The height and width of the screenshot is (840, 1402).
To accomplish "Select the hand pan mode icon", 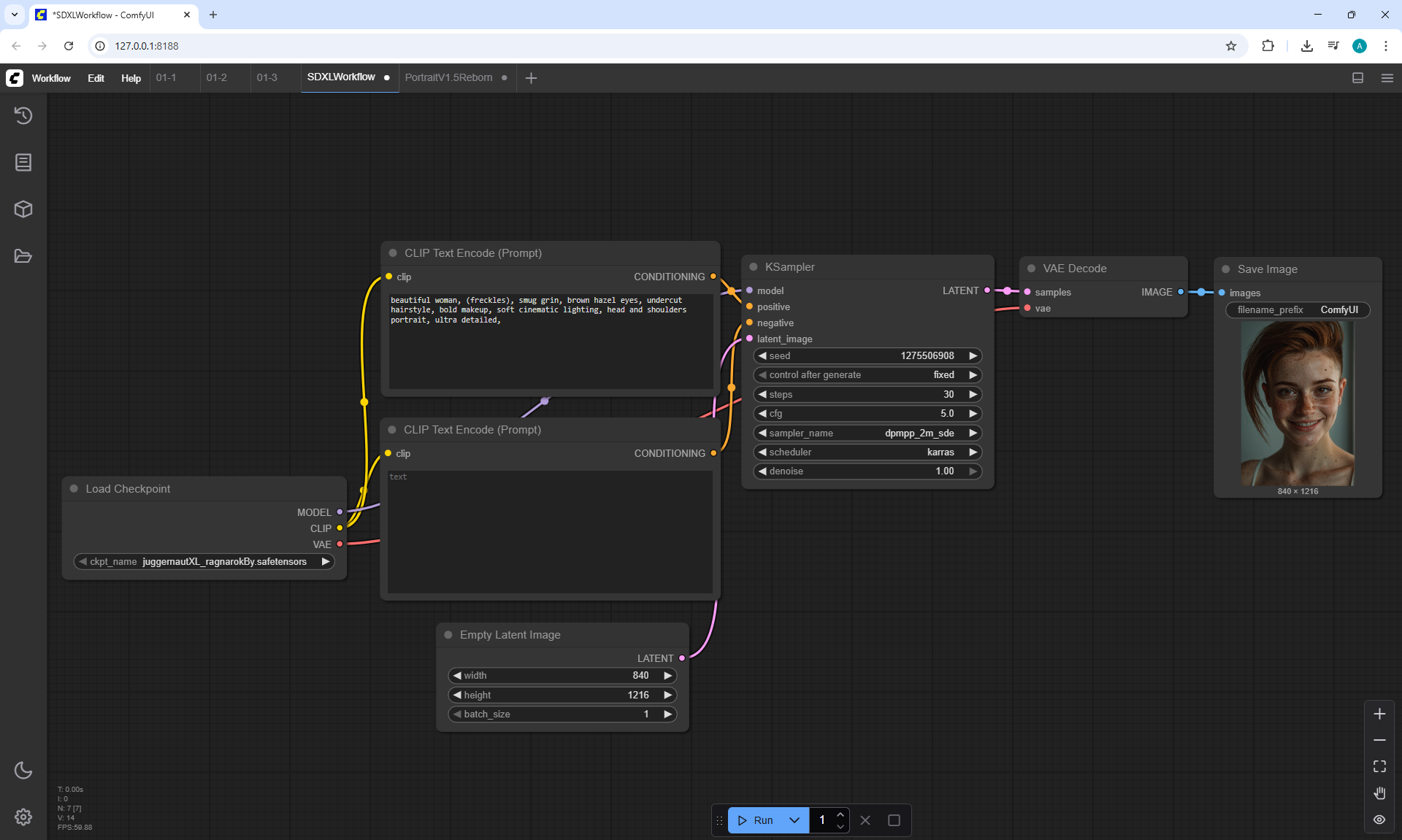I will (x=1379, y=793).
